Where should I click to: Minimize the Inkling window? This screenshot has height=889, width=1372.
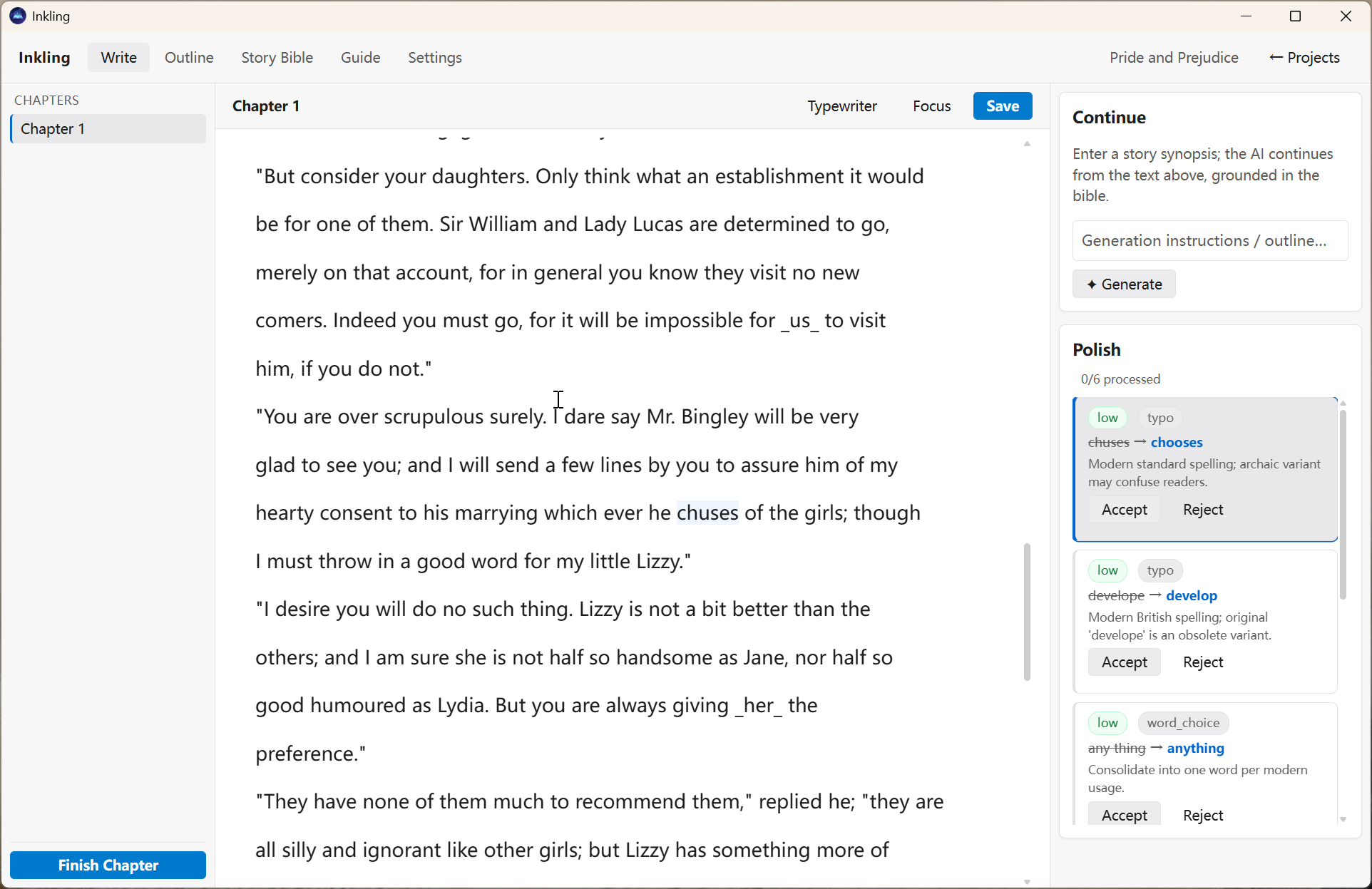tap(1246, 16)
